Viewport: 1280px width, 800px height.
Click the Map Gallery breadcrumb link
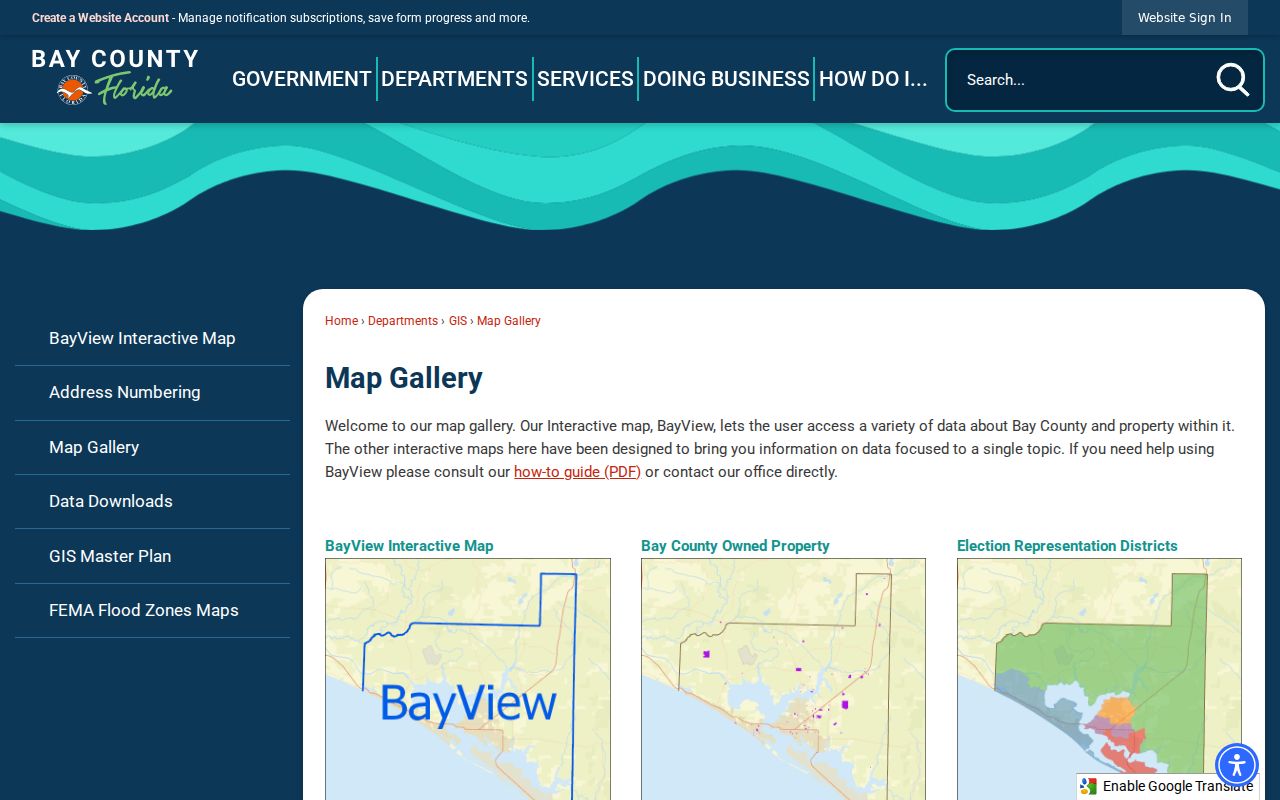tap(509, 321)
